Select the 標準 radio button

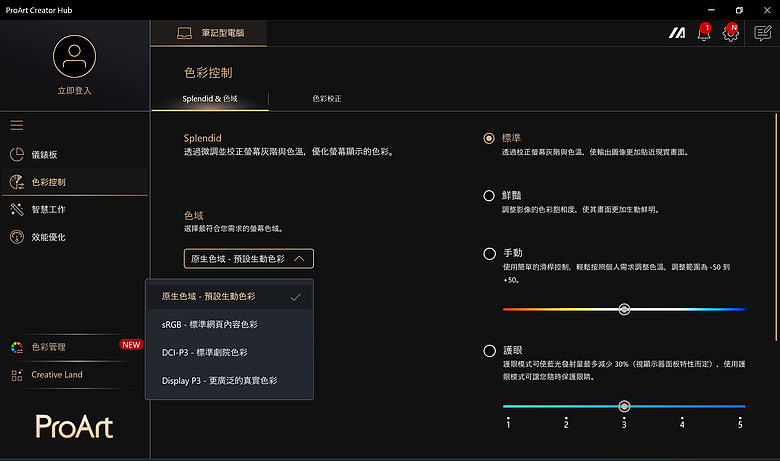coord(489,138)
